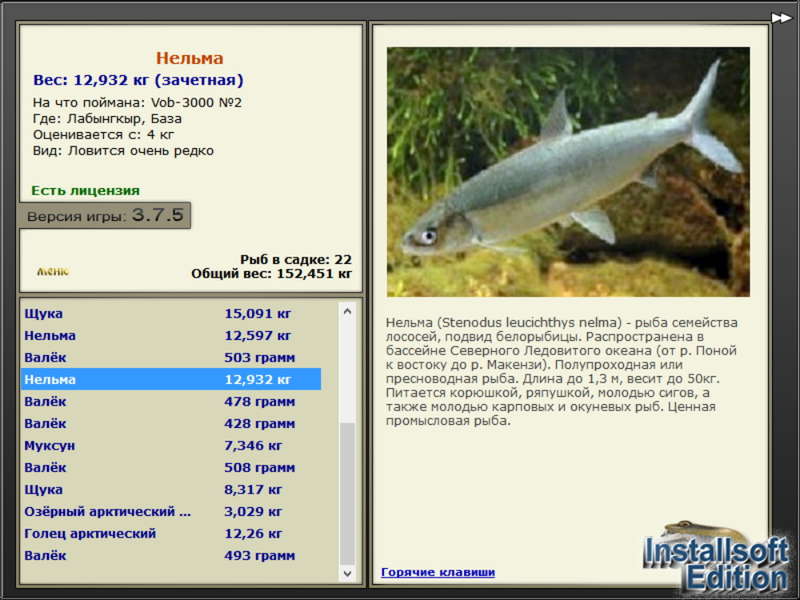
Task: Click the Рыб в садке: 22 counter
Action: [x=296, y=259]
